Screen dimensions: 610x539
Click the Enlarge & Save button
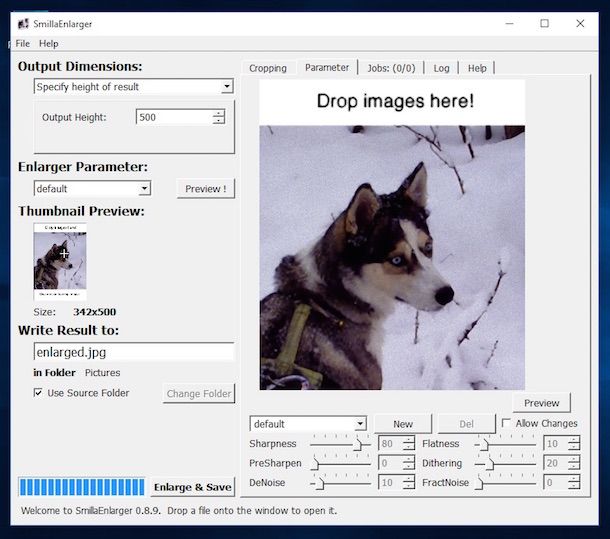tap(192, 488)
